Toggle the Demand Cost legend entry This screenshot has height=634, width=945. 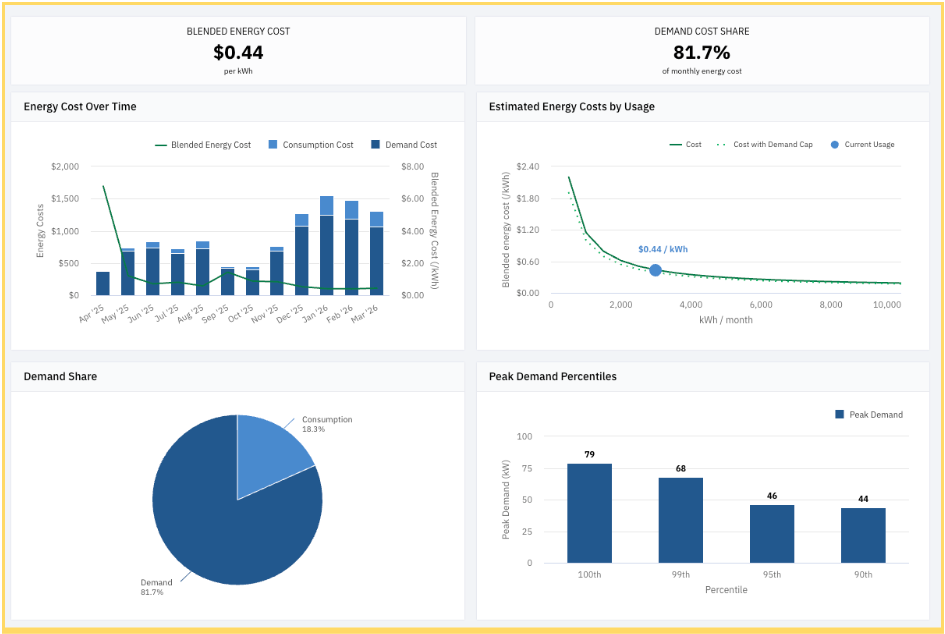pyautogui.click(x=404, y=145)
